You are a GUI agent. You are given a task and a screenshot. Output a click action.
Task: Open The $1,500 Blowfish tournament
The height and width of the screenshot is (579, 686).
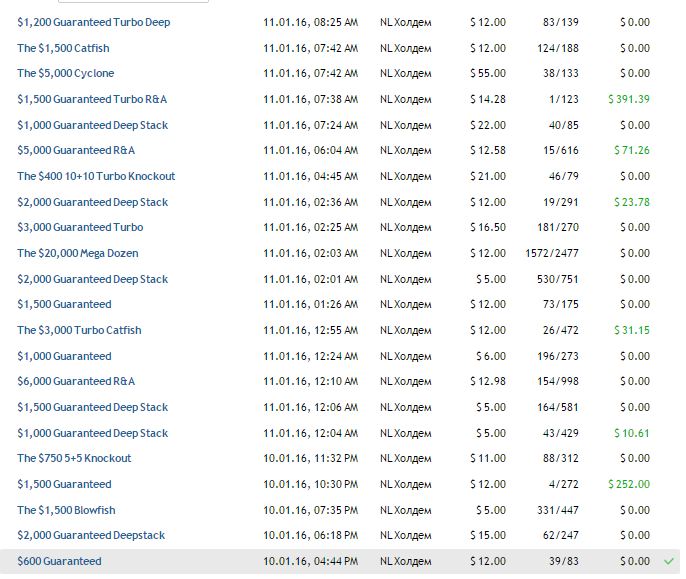pyautogui.click(x=66, y=510)
